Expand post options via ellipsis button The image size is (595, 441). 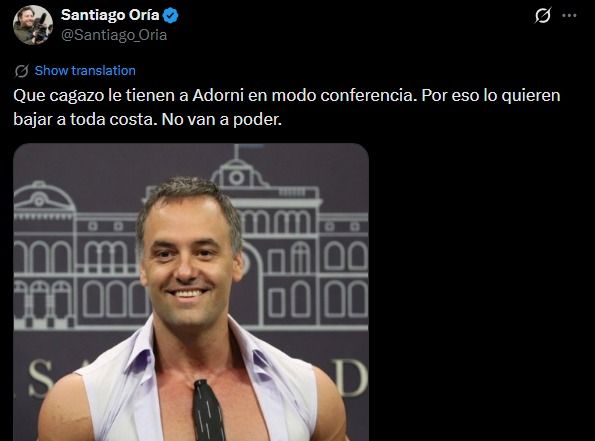(x=569, y=16)
